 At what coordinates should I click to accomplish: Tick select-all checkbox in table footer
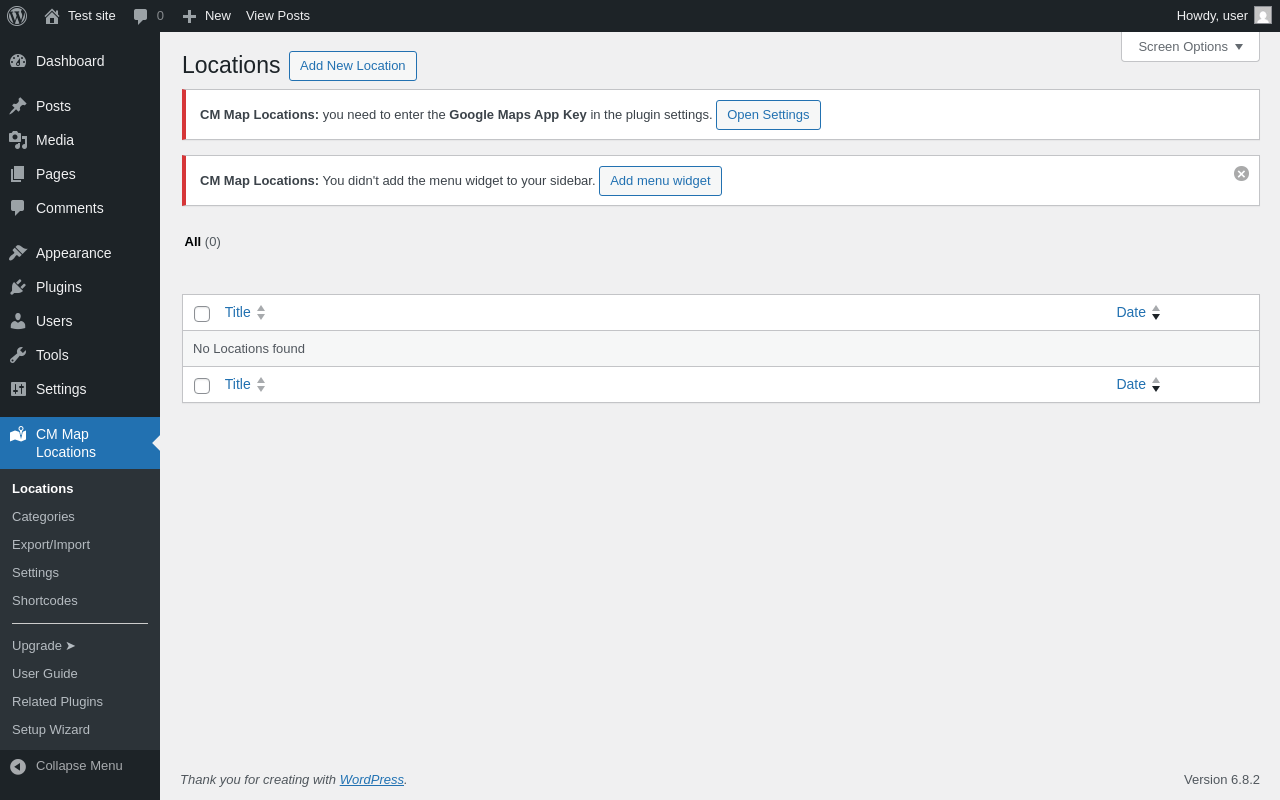coord(202,386)
